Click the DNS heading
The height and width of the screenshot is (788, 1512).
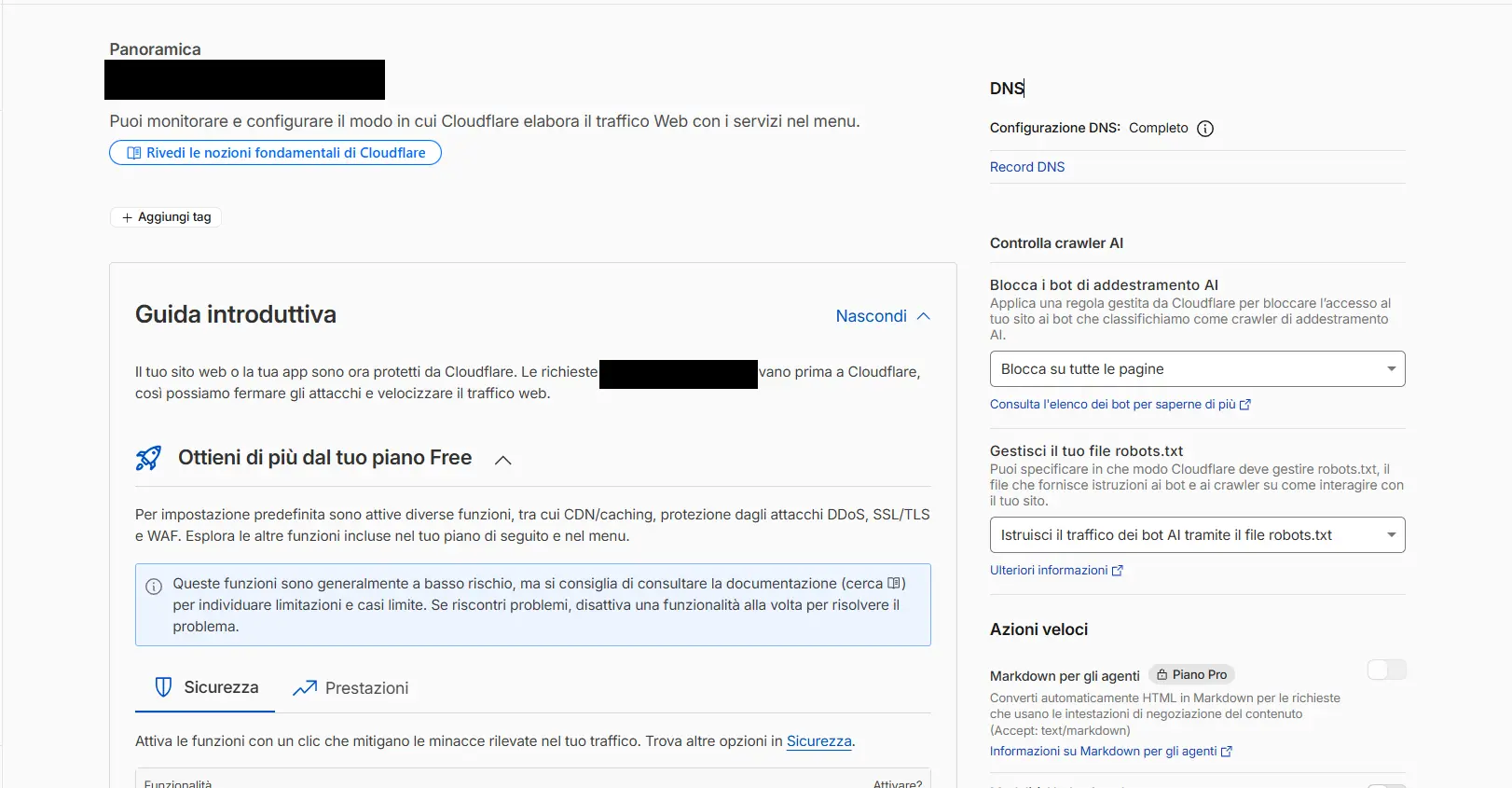coord(1007,89)
